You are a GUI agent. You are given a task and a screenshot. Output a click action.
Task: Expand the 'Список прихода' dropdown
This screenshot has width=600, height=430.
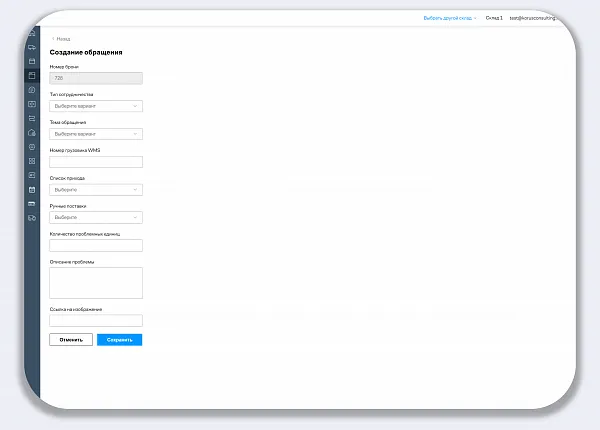[x=96, y=189]
